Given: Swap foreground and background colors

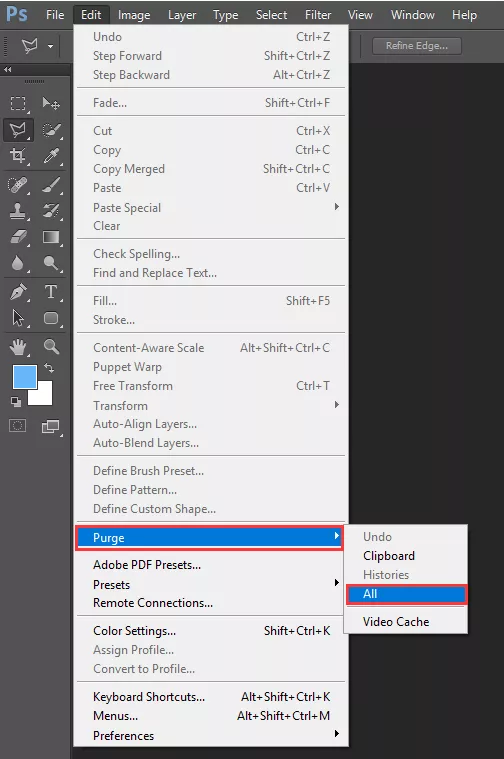Looking at the screenshot, I should (49, 368).
